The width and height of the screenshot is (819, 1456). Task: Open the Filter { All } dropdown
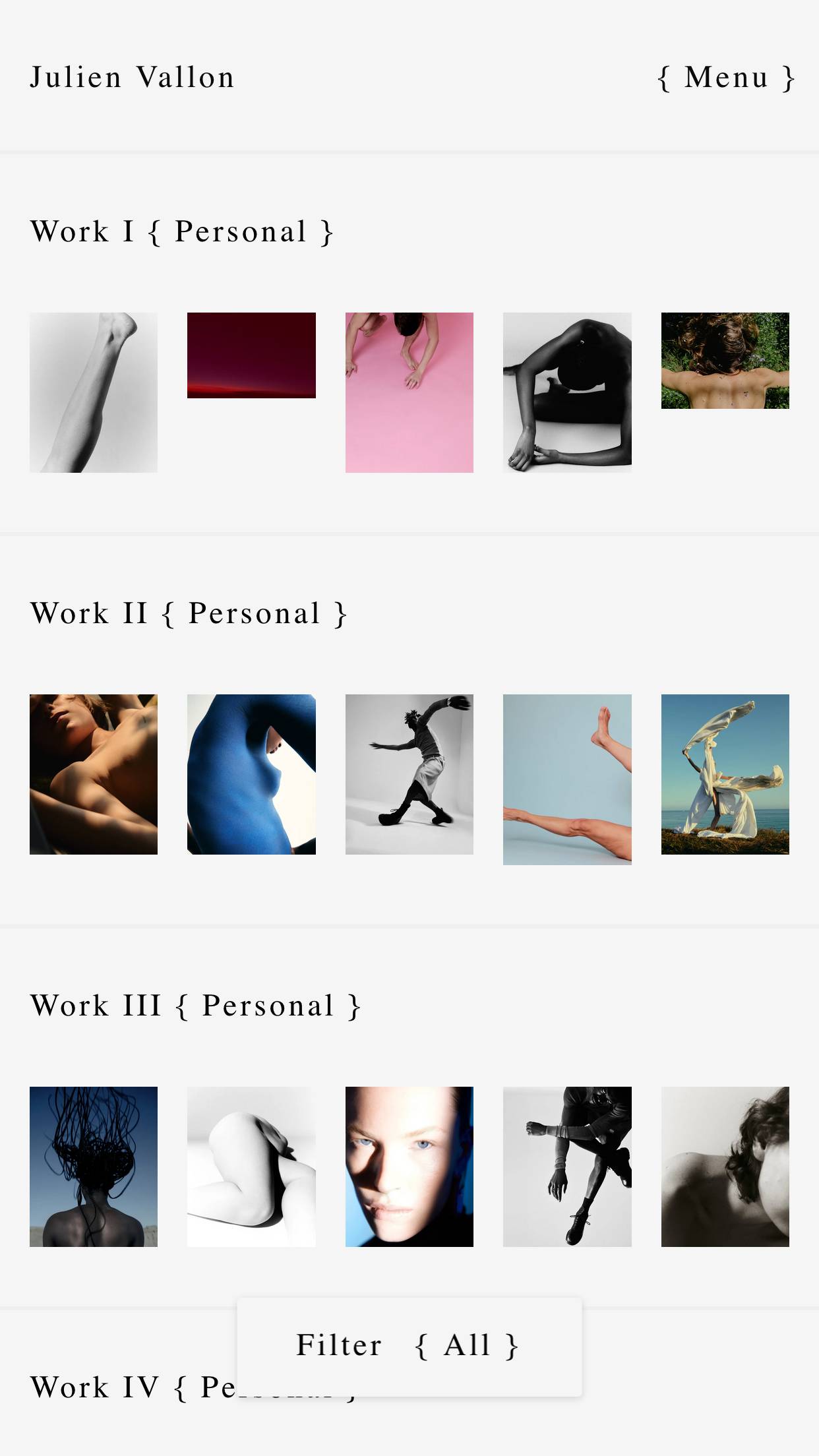[409, 1346]
